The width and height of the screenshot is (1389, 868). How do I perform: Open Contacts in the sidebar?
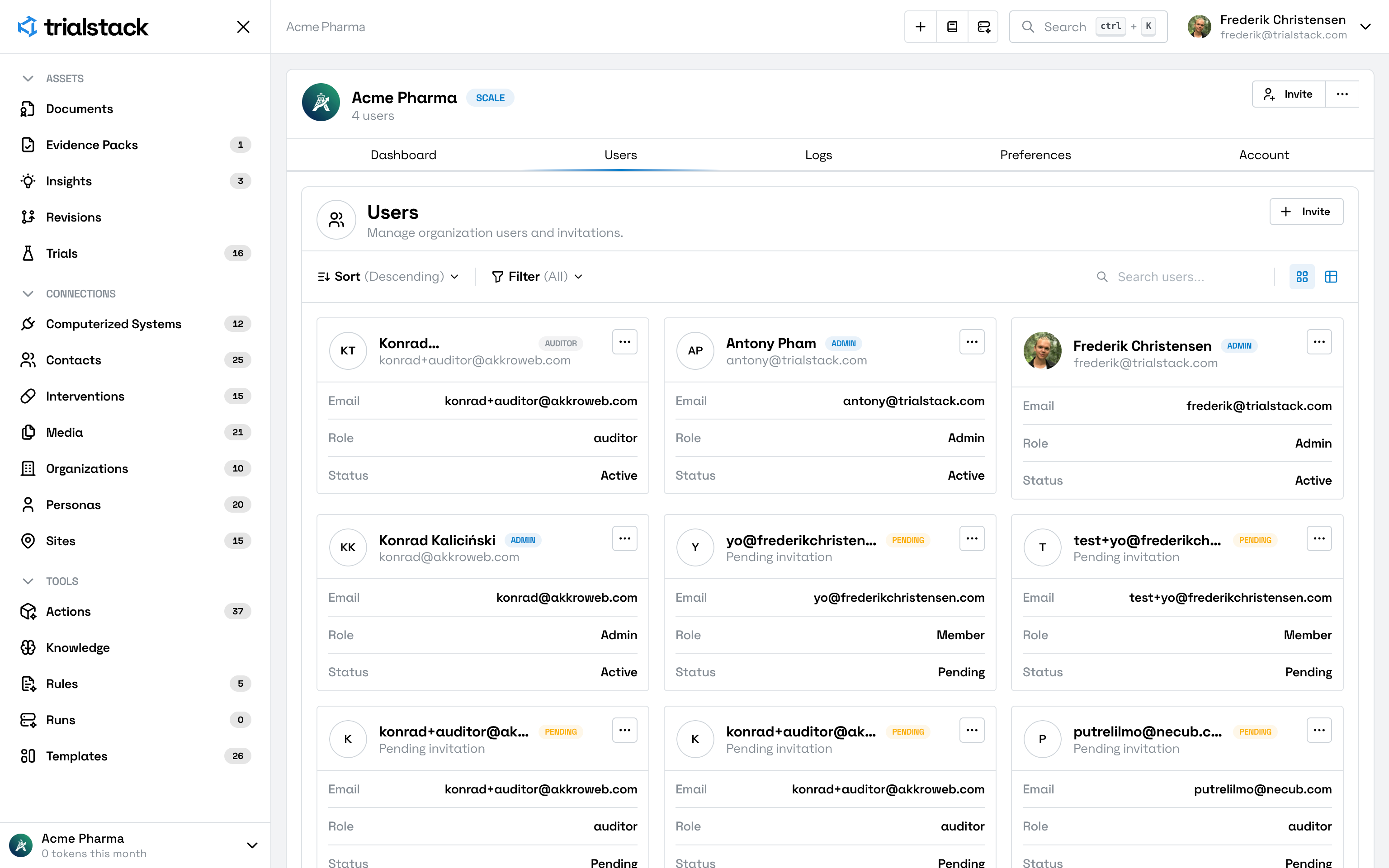click(136, 360)
